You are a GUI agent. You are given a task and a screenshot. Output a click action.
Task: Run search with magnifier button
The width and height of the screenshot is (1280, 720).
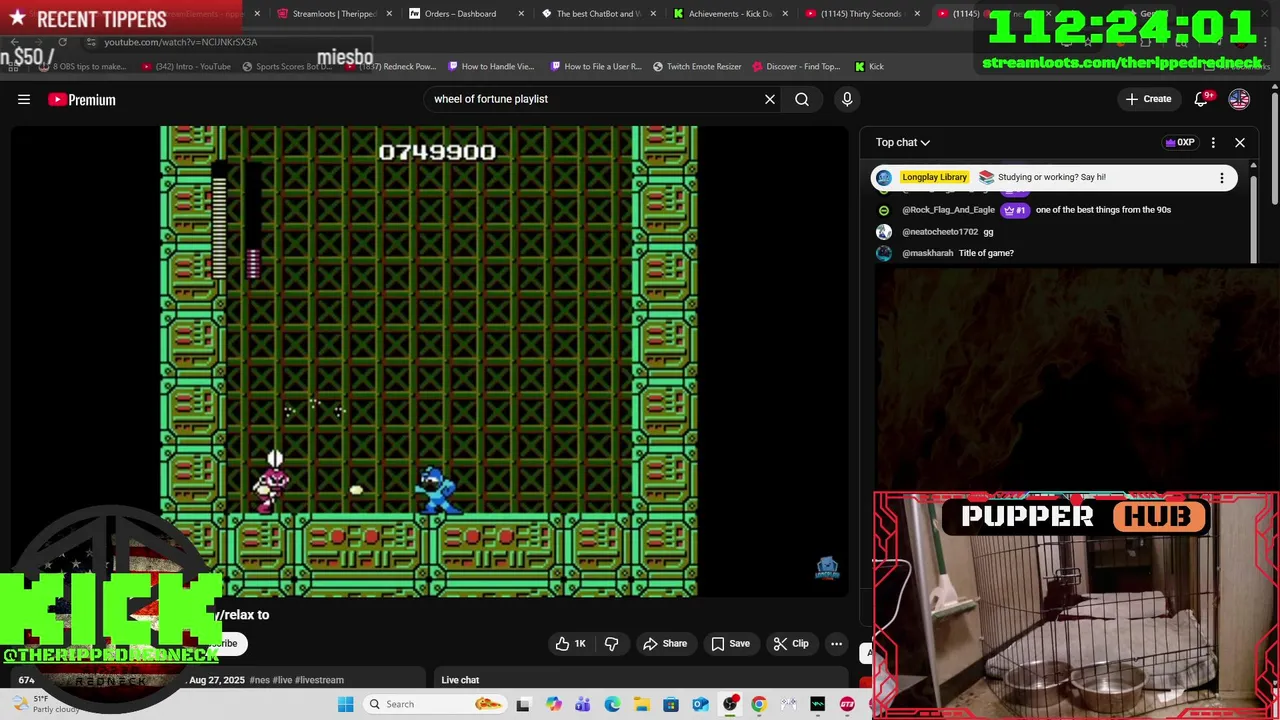802,99
